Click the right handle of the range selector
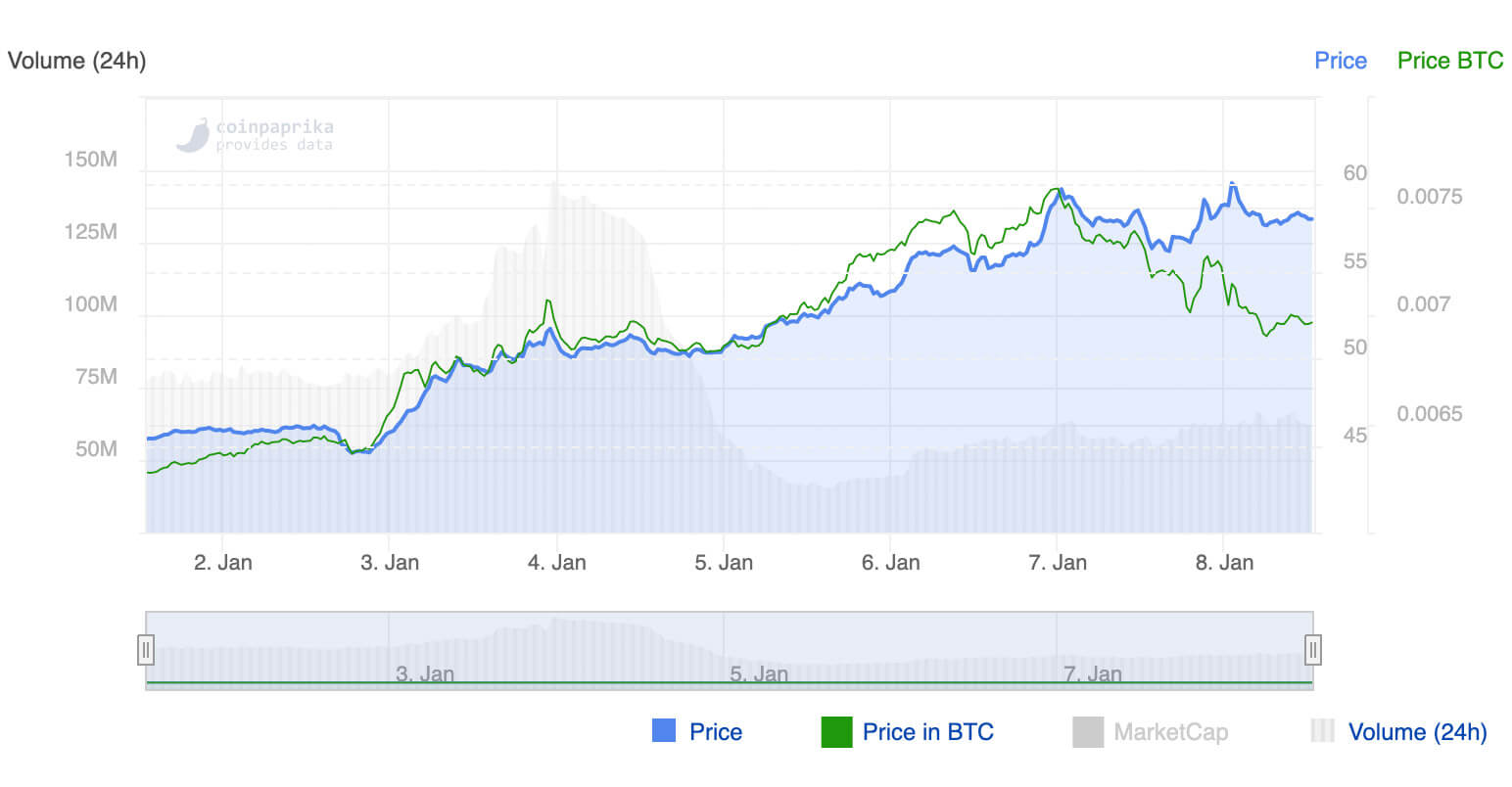The height and width of the screenshot is (787, 1512). point(1312,648)
